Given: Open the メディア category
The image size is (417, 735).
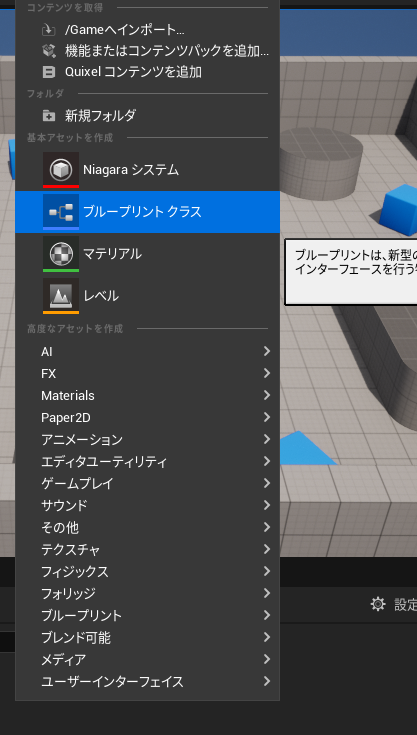Looking at the screenshot, I should pos(147,660).
